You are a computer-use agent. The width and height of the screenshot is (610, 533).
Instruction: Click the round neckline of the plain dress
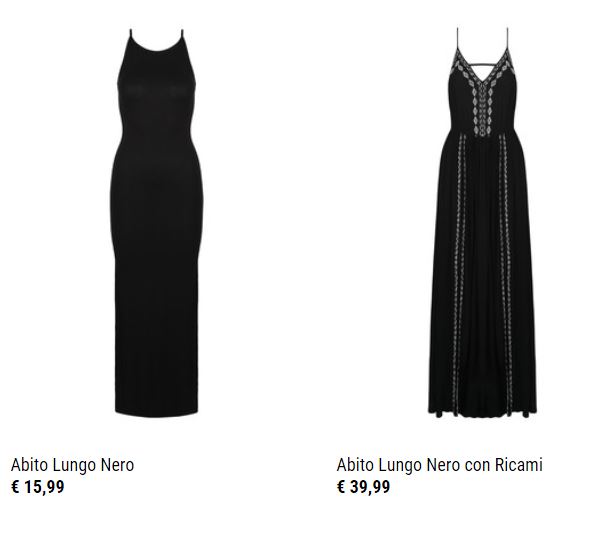click(156, 46)
